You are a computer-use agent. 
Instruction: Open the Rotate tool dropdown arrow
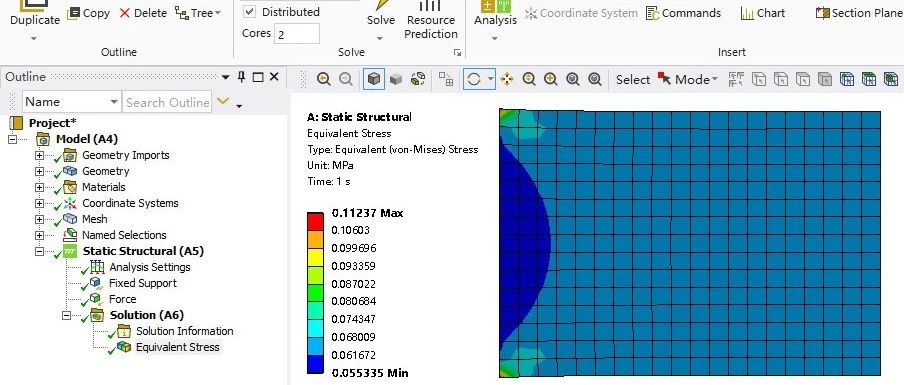click(x=491, y=78)
